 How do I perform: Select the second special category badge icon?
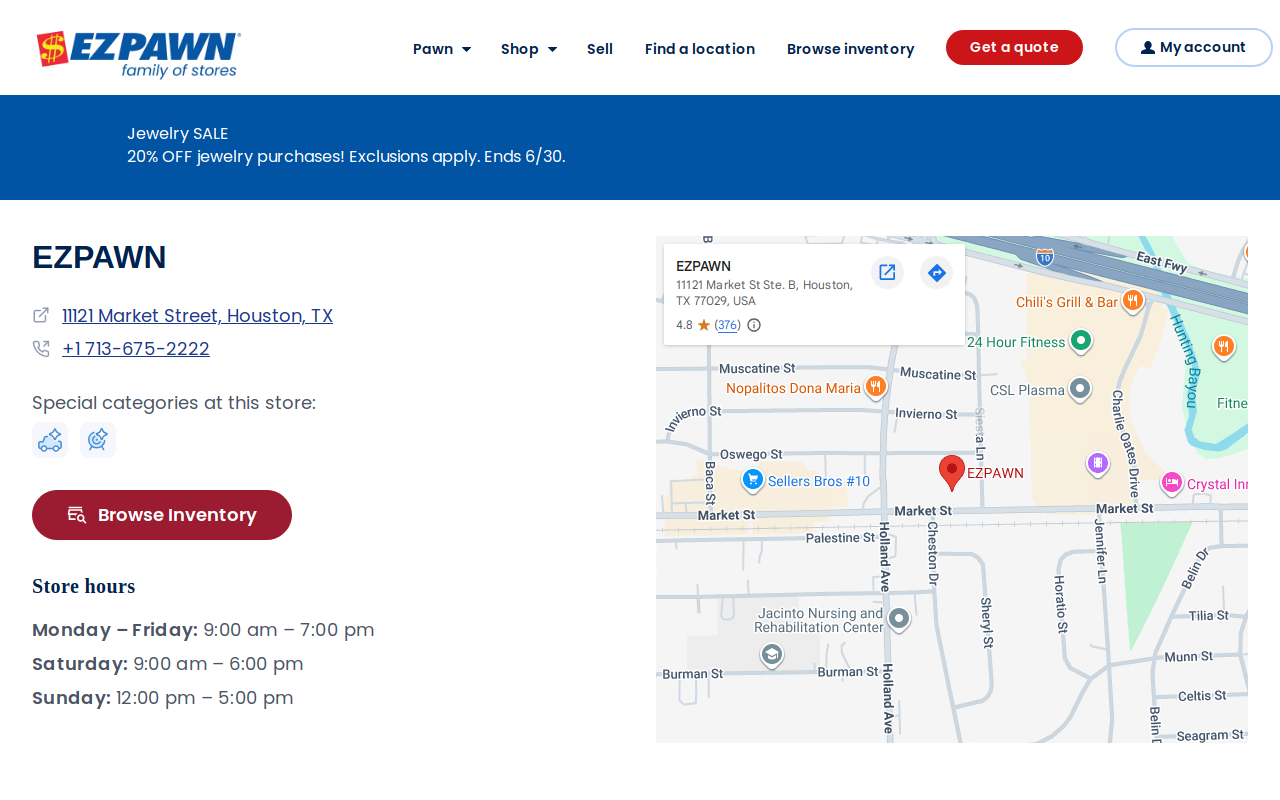click(98, 440)
